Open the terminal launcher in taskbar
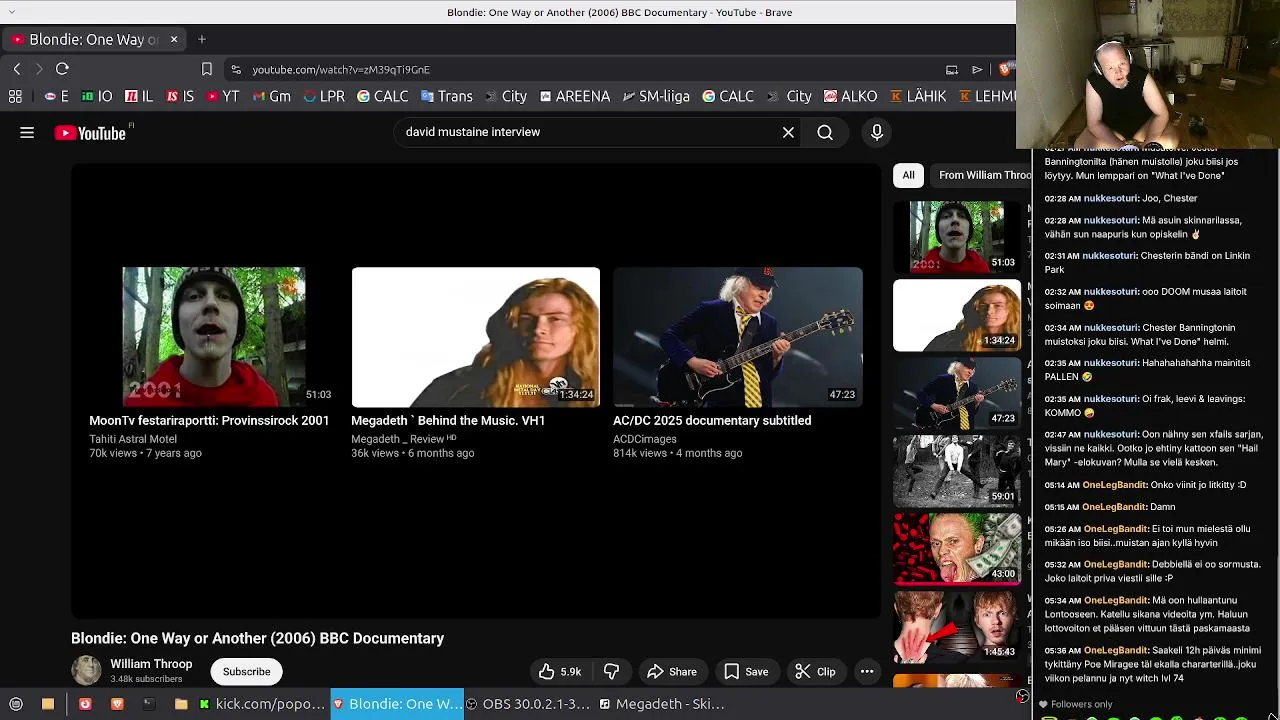1280x720 pixels. [149, 704]
